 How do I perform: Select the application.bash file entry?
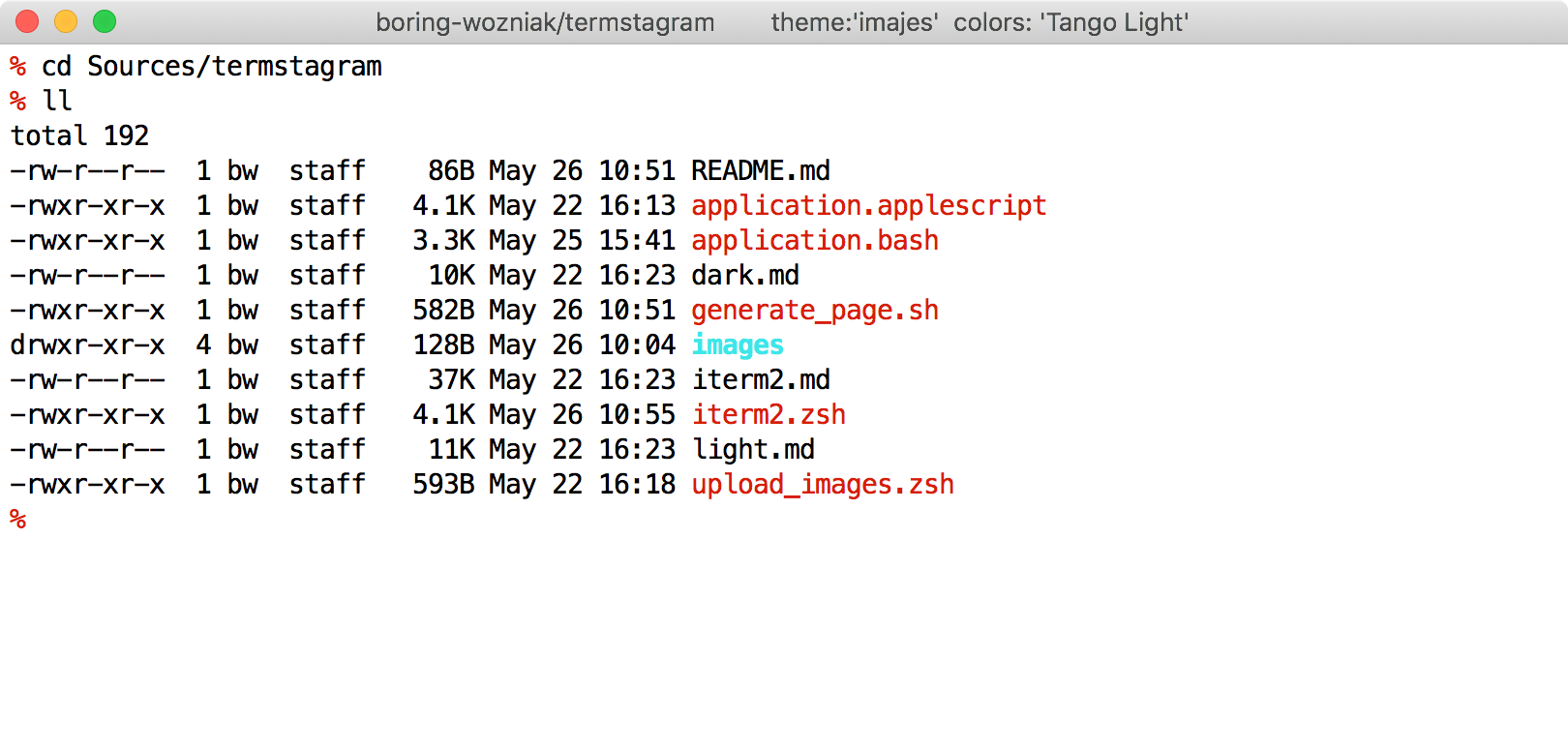814,241
